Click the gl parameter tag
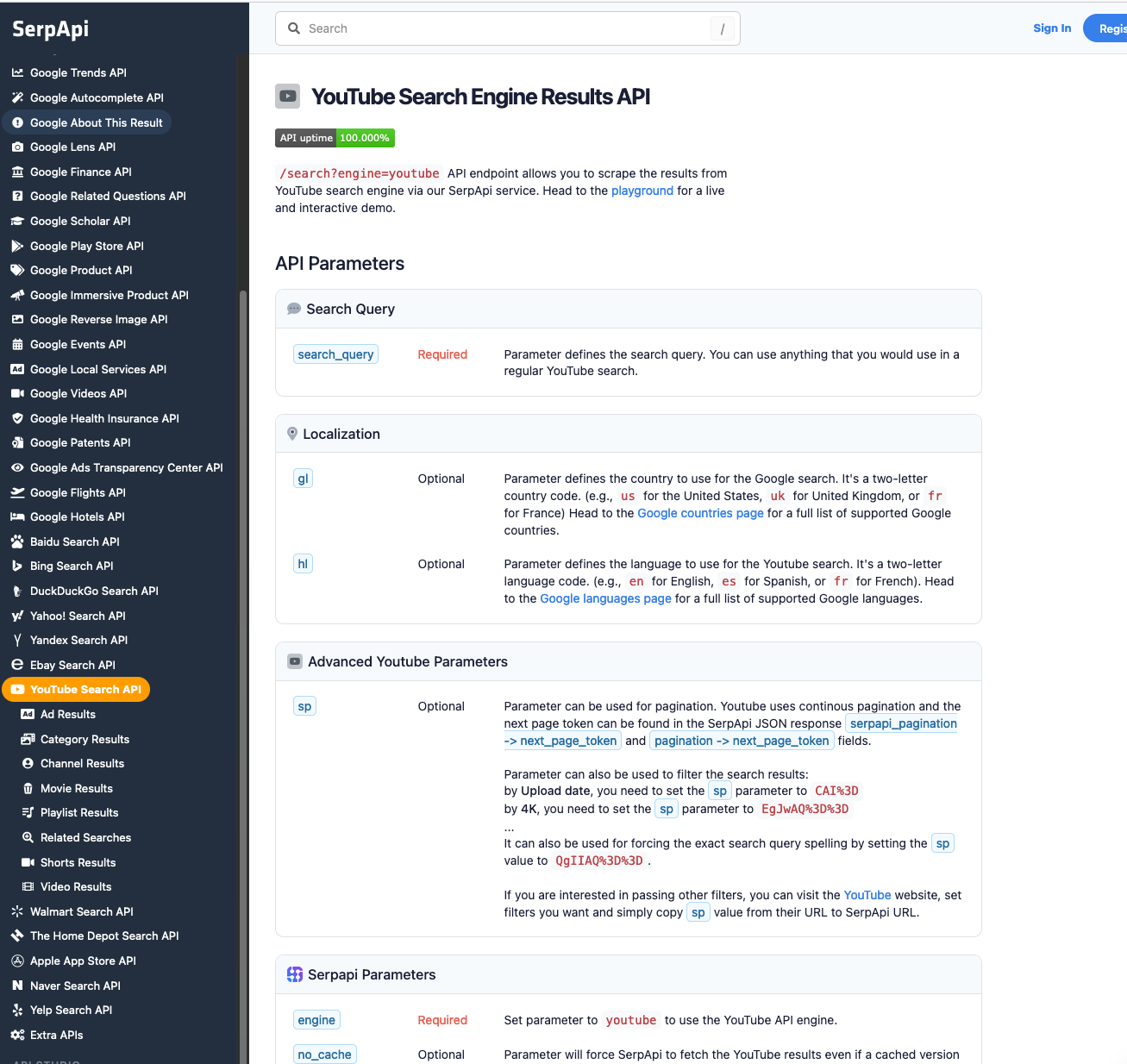Screen dimensions: 1127x1064 (303, 479)
